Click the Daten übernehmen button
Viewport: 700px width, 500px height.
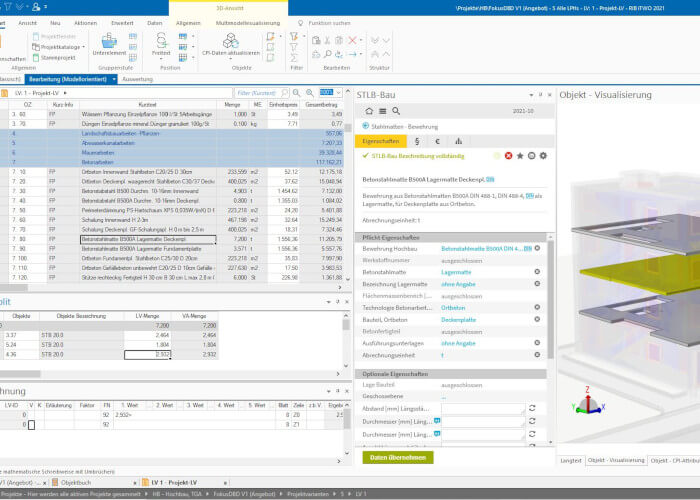point(398,458)
